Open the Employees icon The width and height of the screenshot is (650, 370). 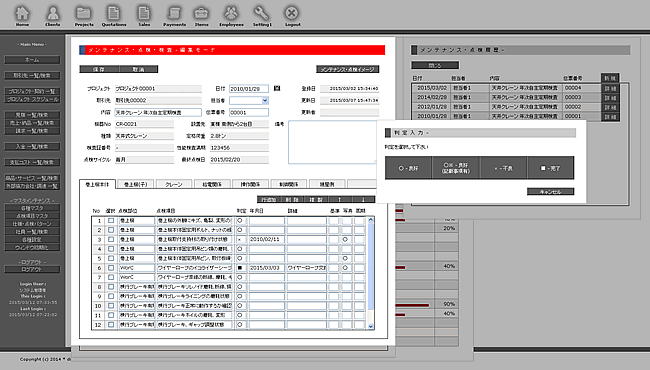(x=231, y=13)
